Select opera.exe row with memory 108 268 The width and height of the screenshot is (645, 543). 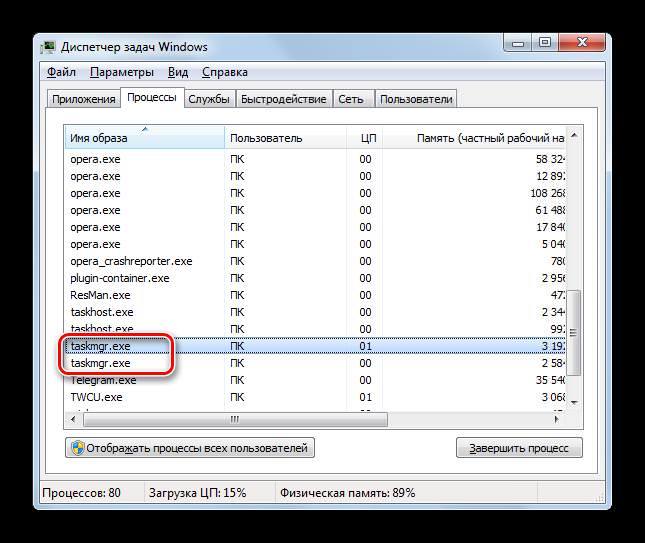pos(315,193)
